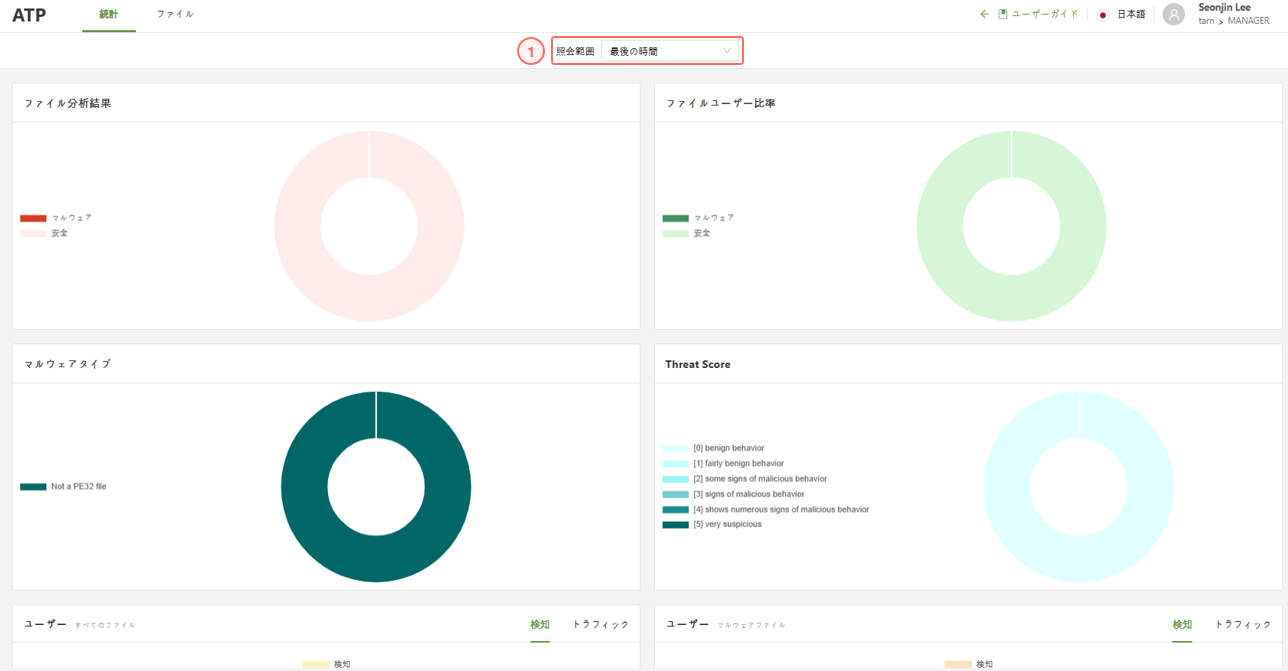Click the circled number 1 marker
The width and height of the screenshot is (1288, 671).
(x=531, y=51)
